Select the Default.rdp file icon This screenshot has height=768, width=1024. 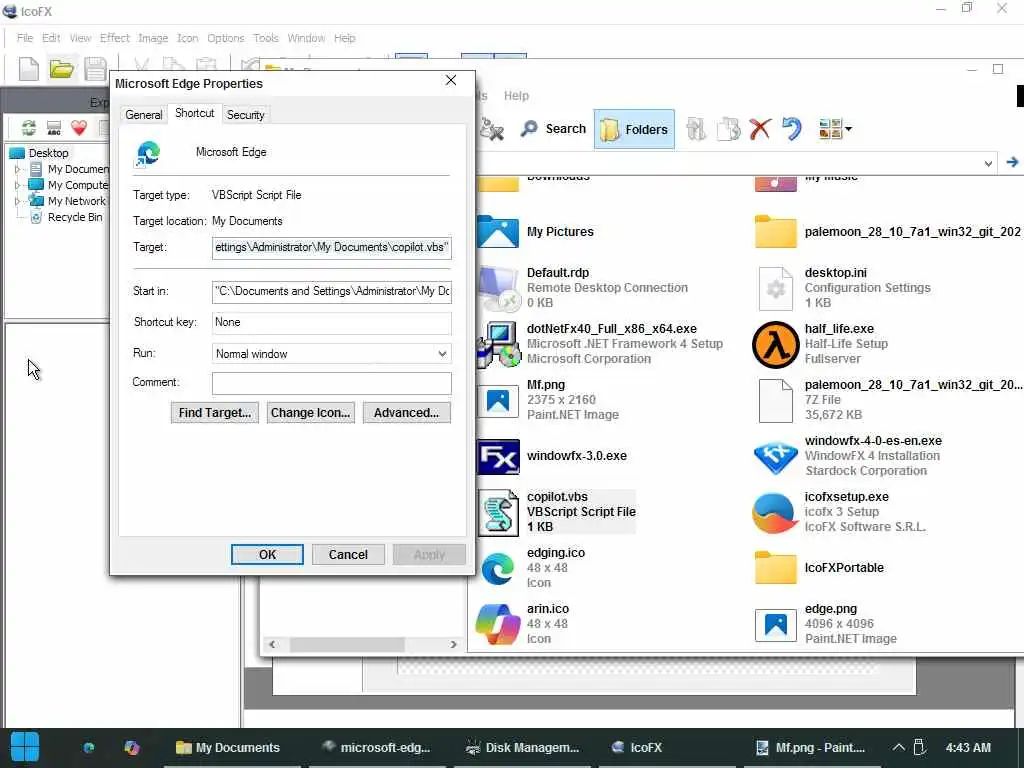[498, 289]
